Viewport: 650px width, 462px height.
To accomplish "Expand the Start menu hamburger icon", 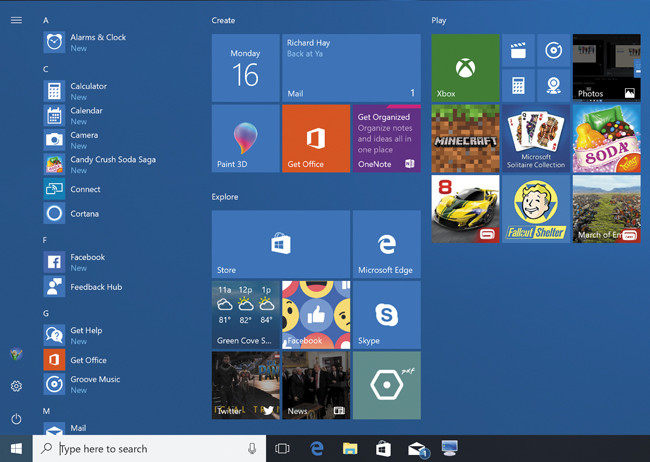I will 16,20.
